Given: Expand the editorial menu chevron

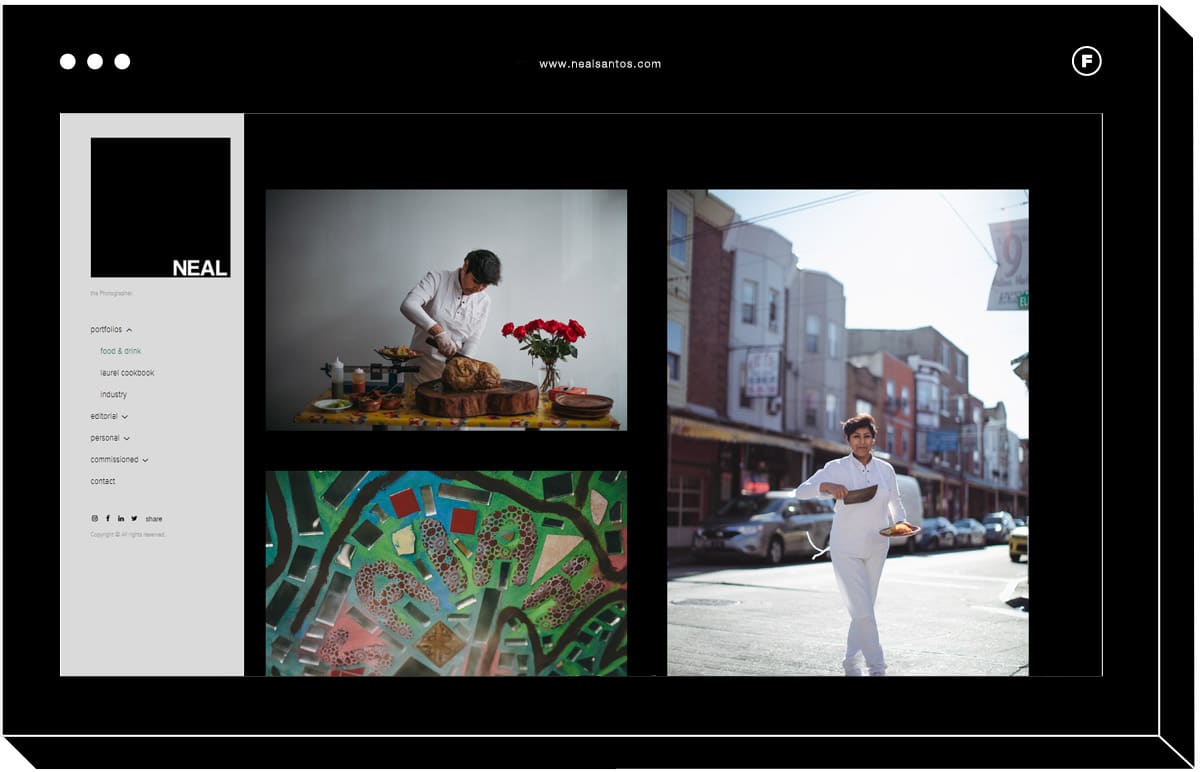Looking at the screenshot, I should click(x=125, y=417).
